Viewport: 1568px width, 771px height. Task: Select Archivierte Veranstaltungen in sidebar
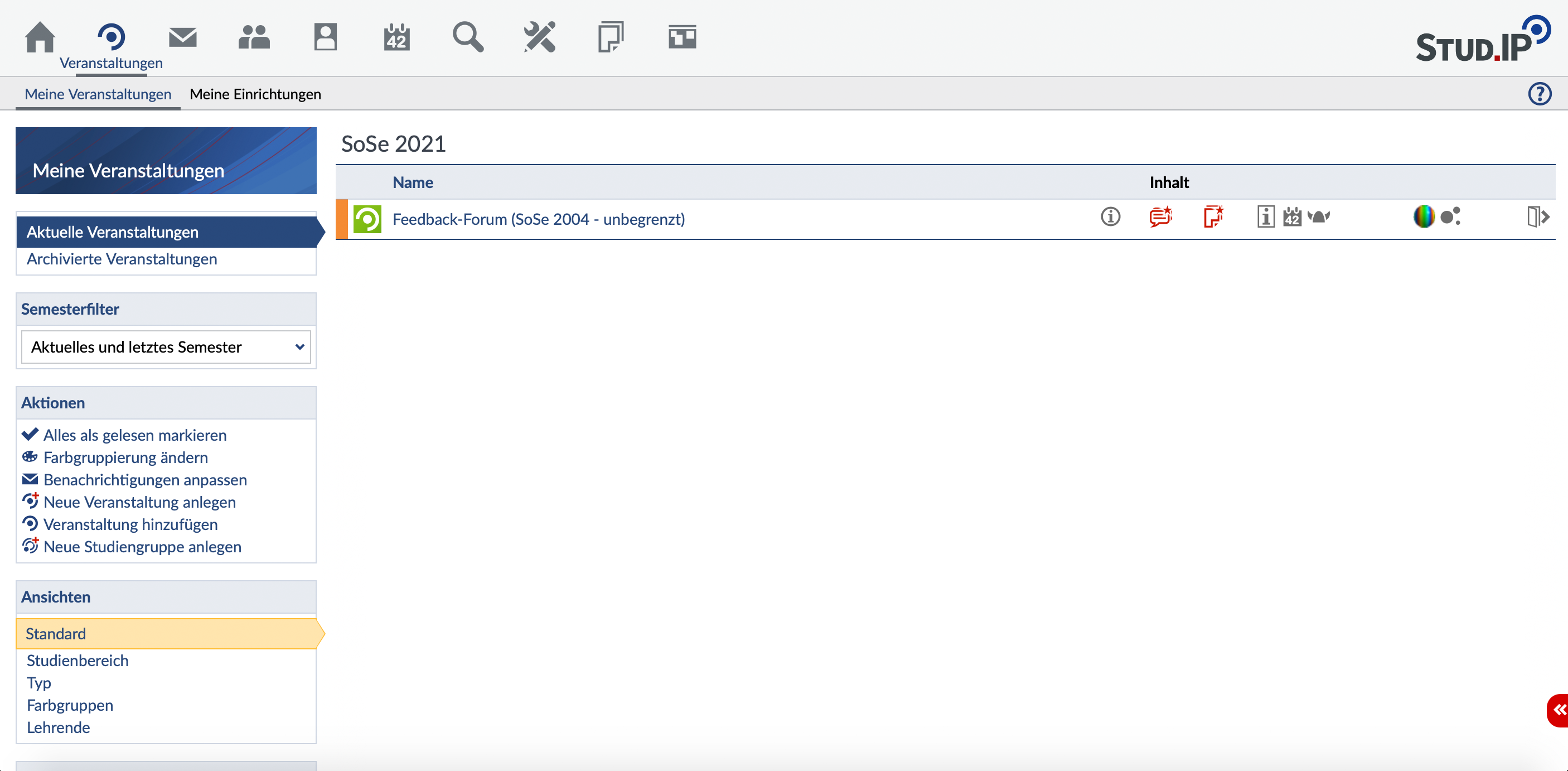[x=122, y=259]
